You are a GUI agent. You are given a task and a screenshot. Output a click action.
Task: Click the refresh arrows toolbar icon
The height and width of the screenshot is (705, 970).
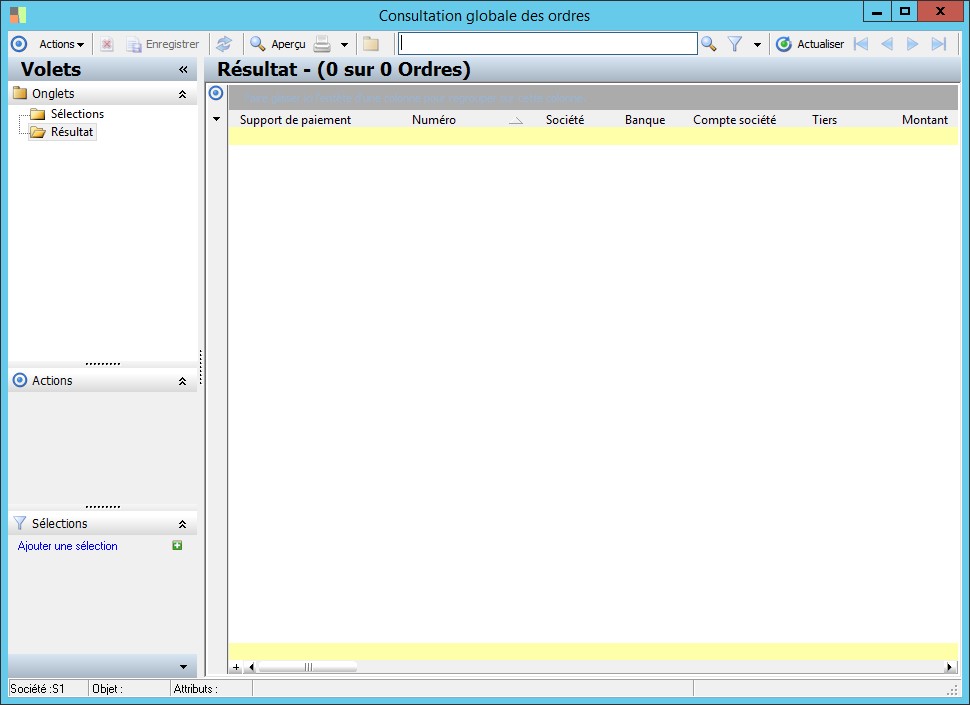pos(224,44)
